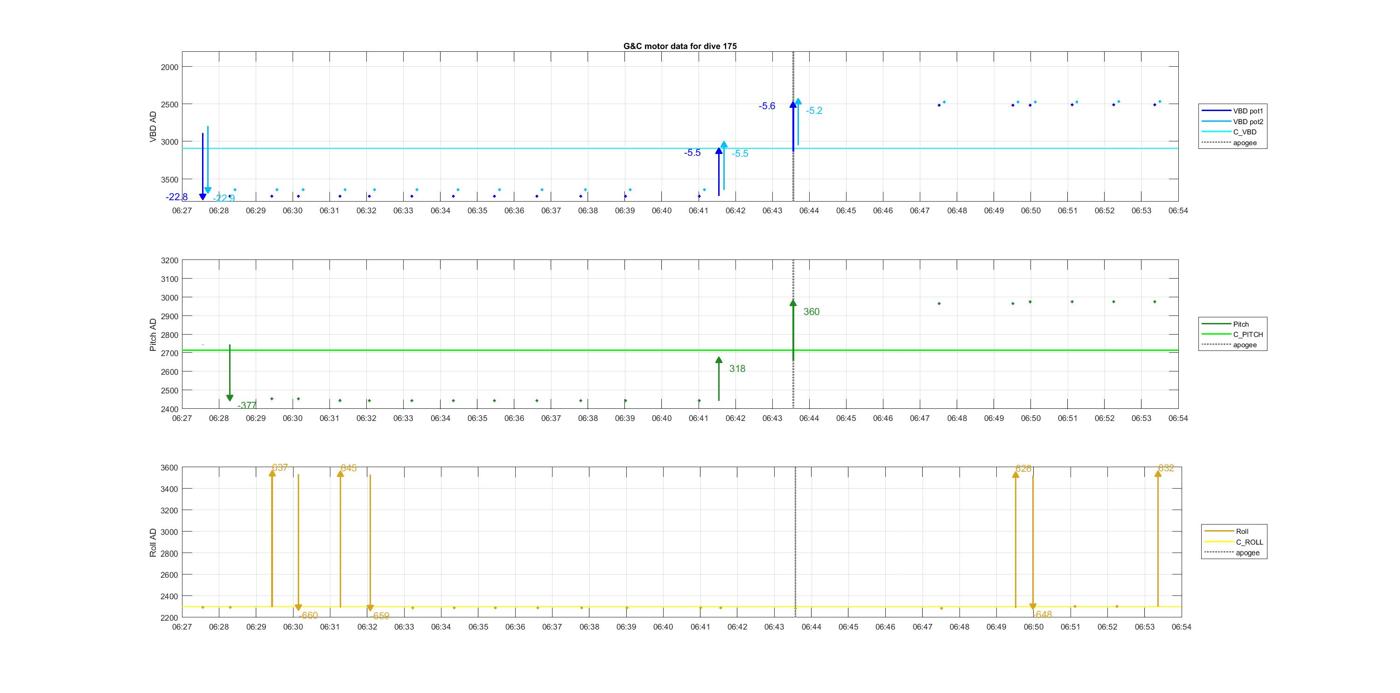Click the '832' roll data label
This screenshot has height=693, width=1400.
tap(1166, 468)
